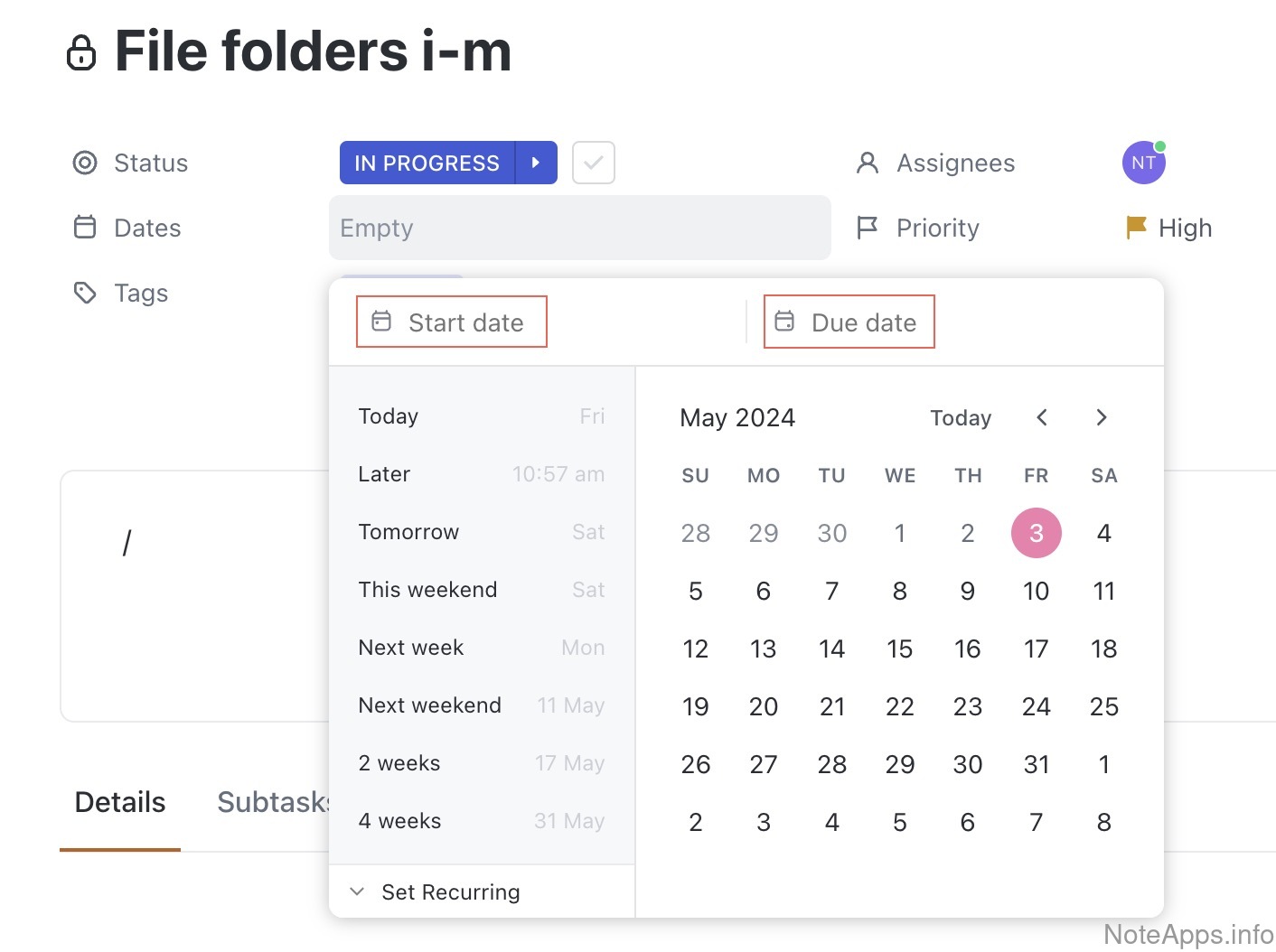Jump to Today in calendar header
1276x952 pixels.
[x=961, y=417]
